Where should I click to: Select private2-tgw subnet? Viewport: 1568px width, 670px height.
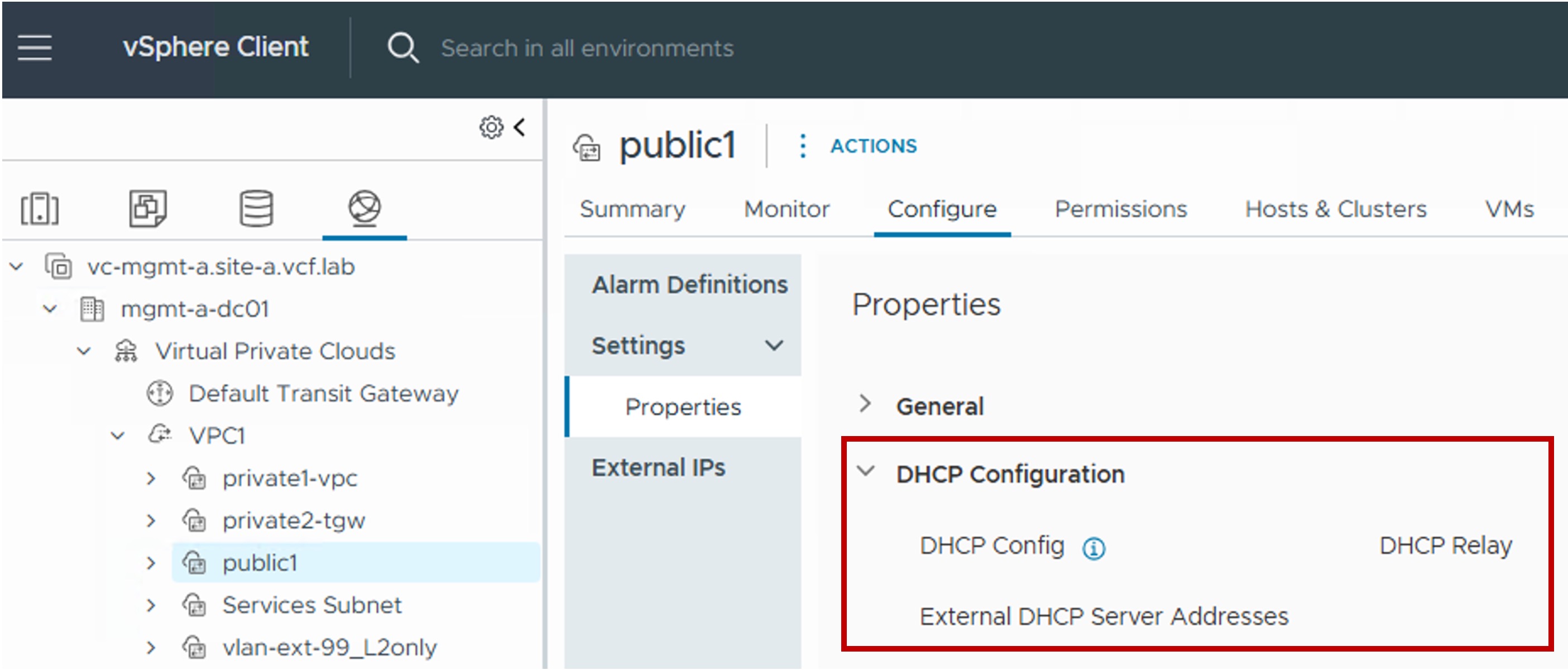294,521
